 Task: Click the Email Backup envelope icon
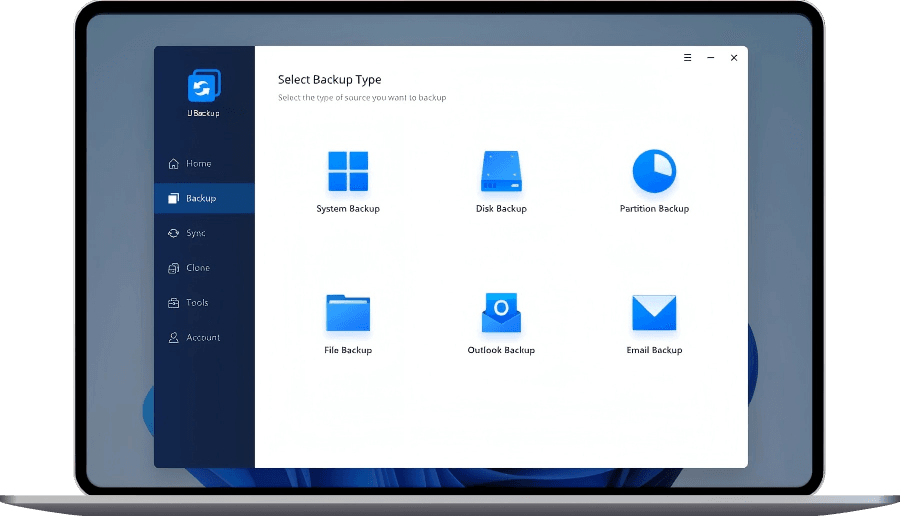coord(654,313)
